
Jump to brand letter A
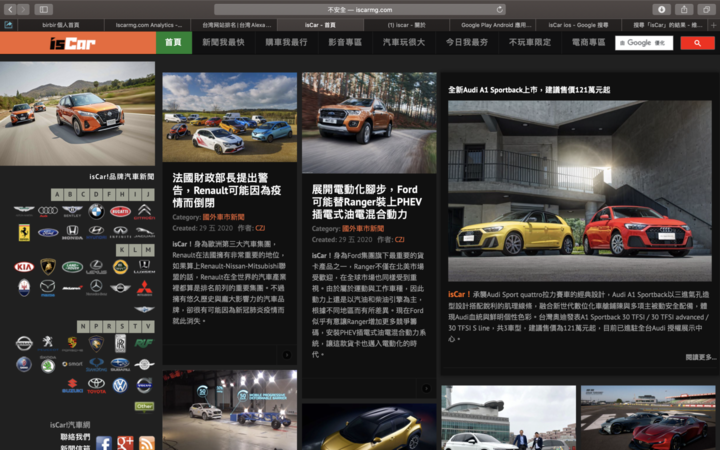(57, 194)
